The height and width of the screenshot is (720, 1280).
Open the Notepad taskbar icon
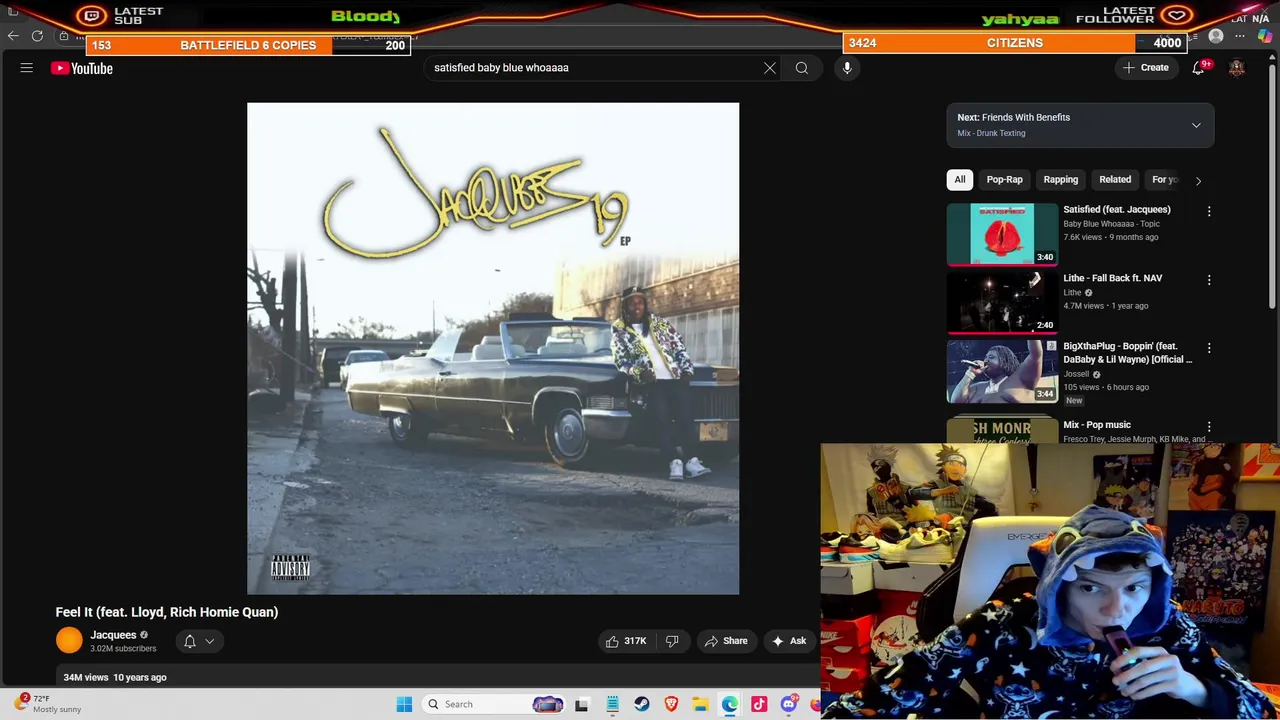tap(612, 705)
